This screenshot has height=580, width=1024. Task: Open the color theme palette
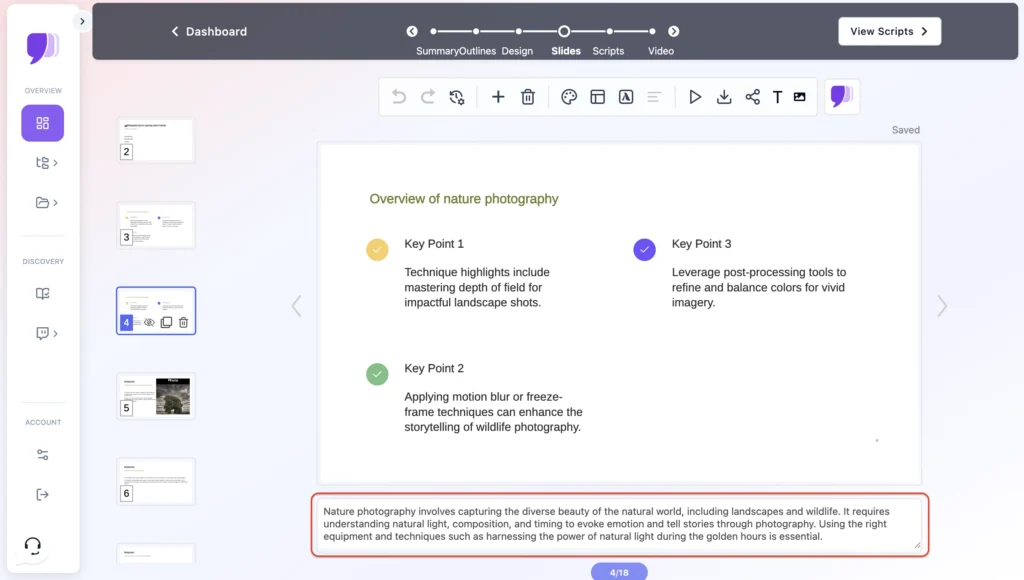pos(569,97)
